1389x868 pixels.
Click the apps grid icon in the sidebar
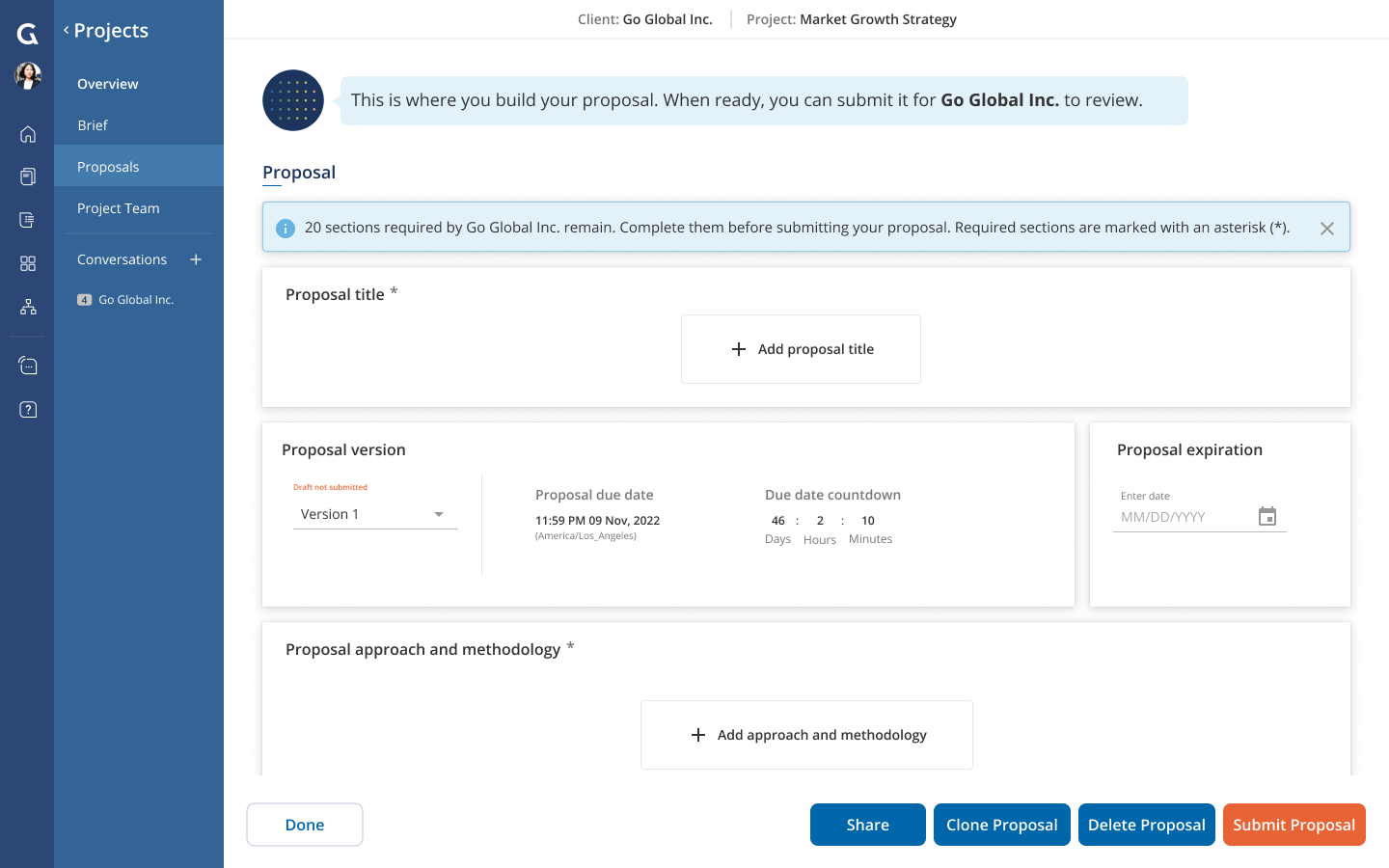27,262
